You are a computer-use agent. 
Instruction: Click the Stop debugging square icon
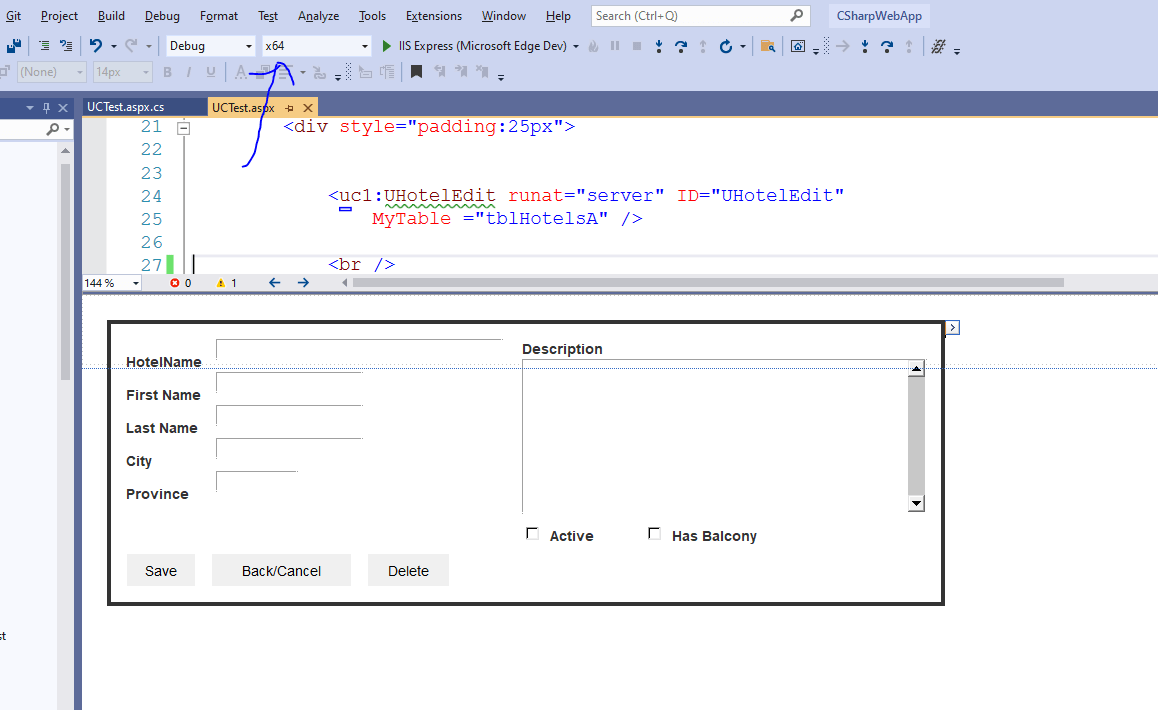(637, 46)
